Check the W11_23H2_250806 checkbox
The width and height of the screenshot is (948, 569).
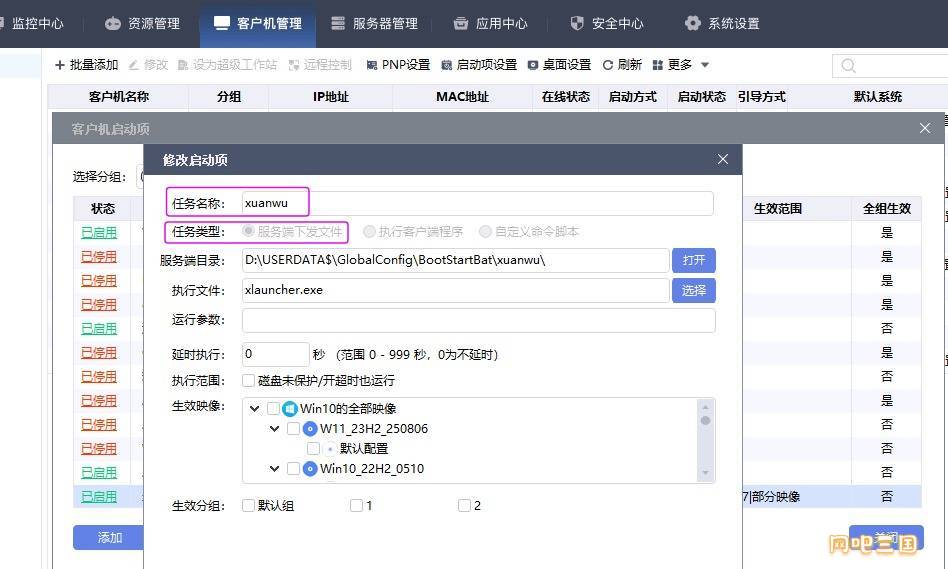[293, 429]
